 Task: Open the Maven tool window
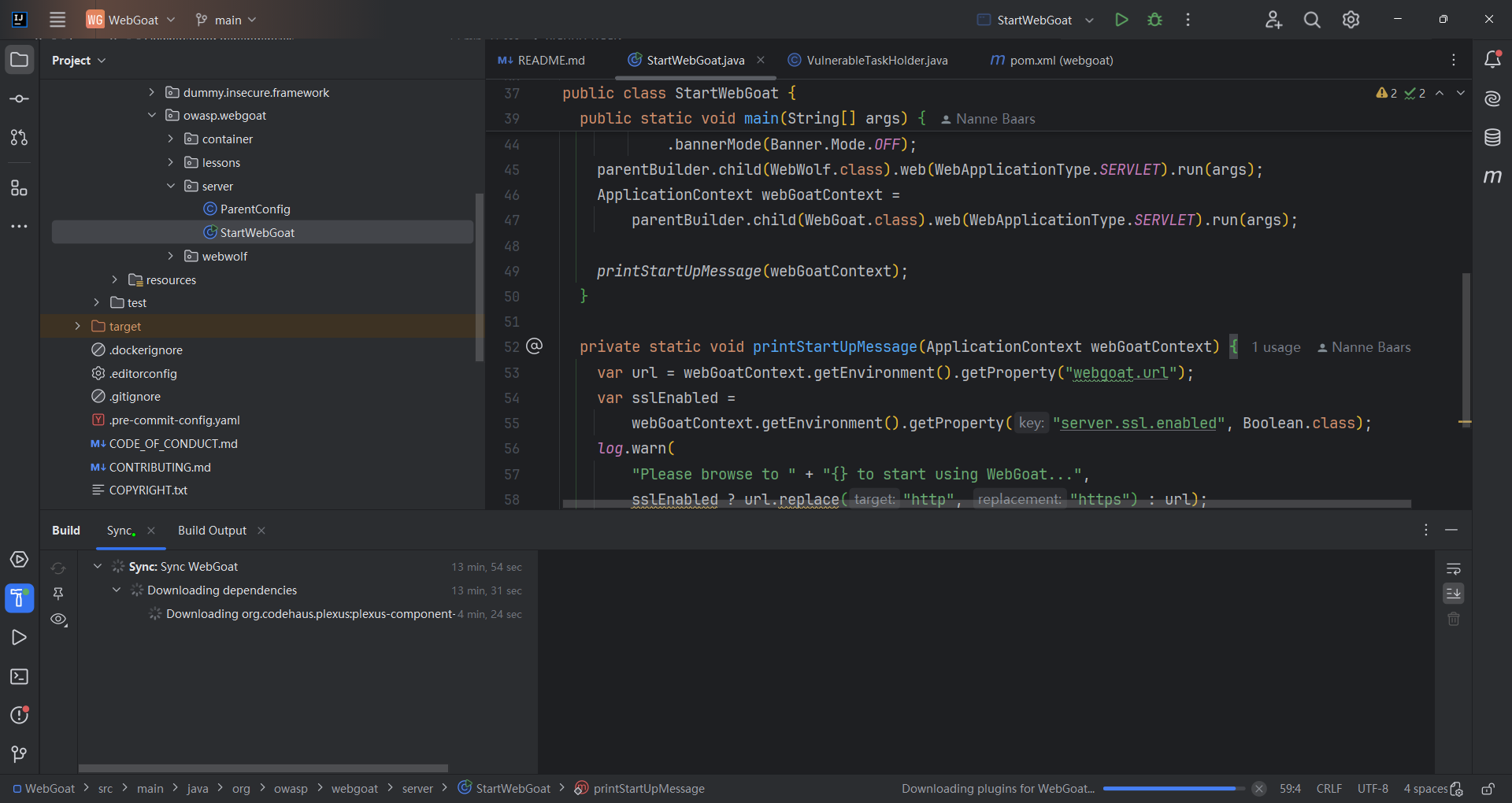pyautogui.click(x=1492, y=176)
